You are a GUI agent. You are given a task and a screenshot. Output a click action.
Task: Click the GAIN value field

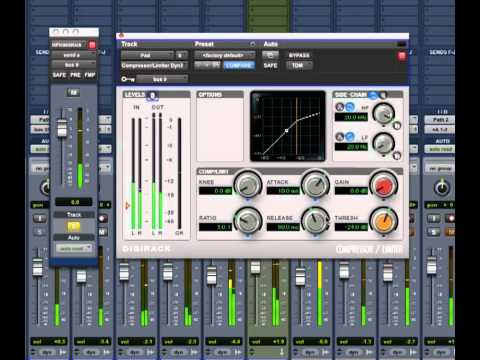pos(351,191)
